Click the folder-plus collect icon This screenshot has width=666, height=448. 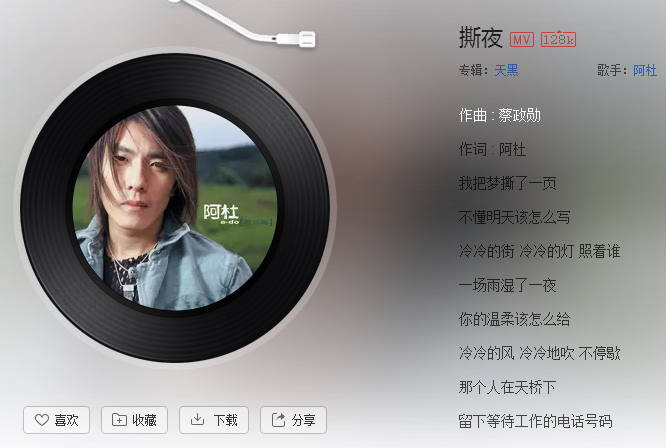pos(119,420)
